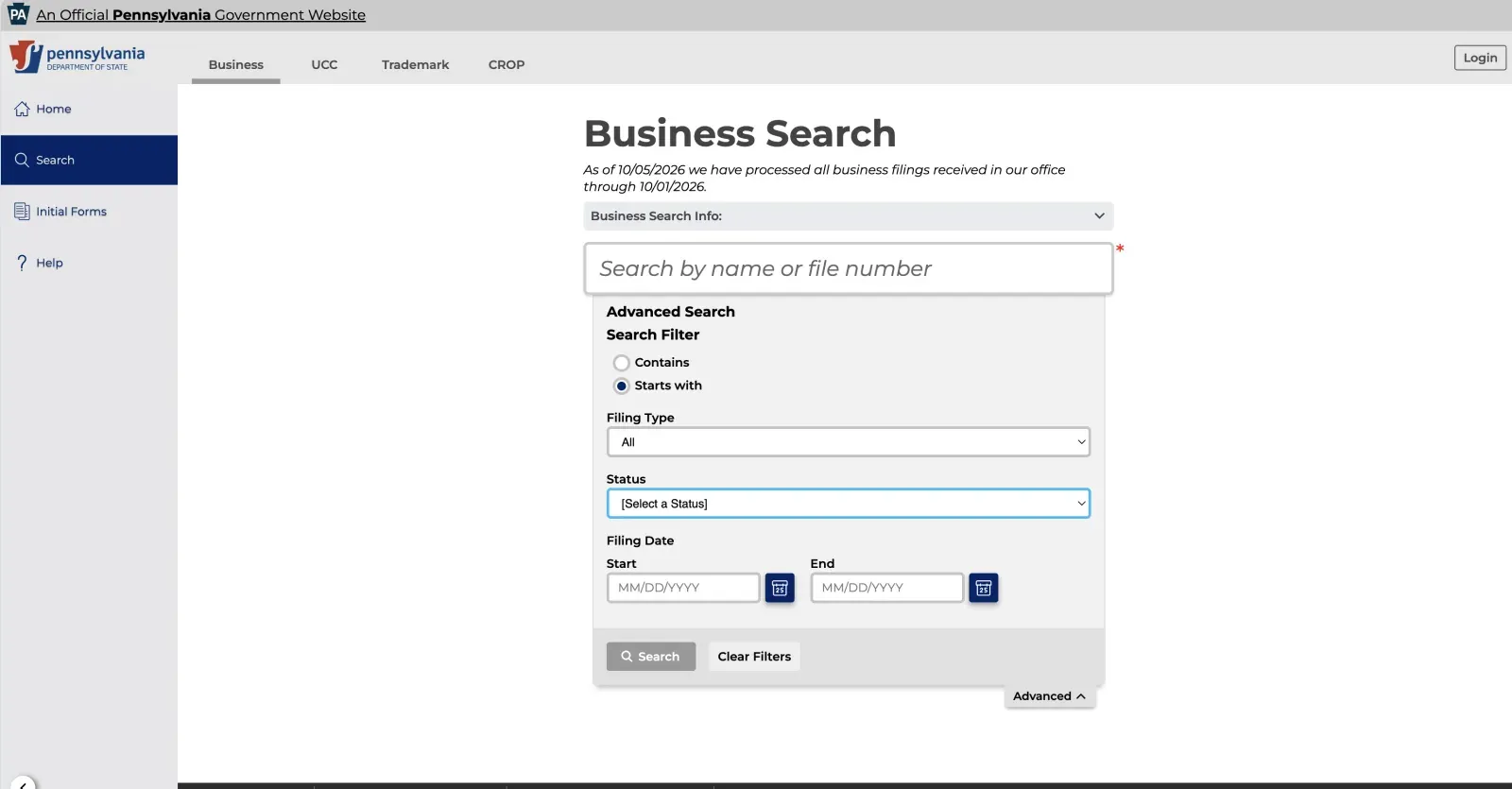Image resolution: width=1512 pixels, height=789 pixels.
Task: Open Help in the sidebar
Action: pyautogui.click(x=89, y=263)
